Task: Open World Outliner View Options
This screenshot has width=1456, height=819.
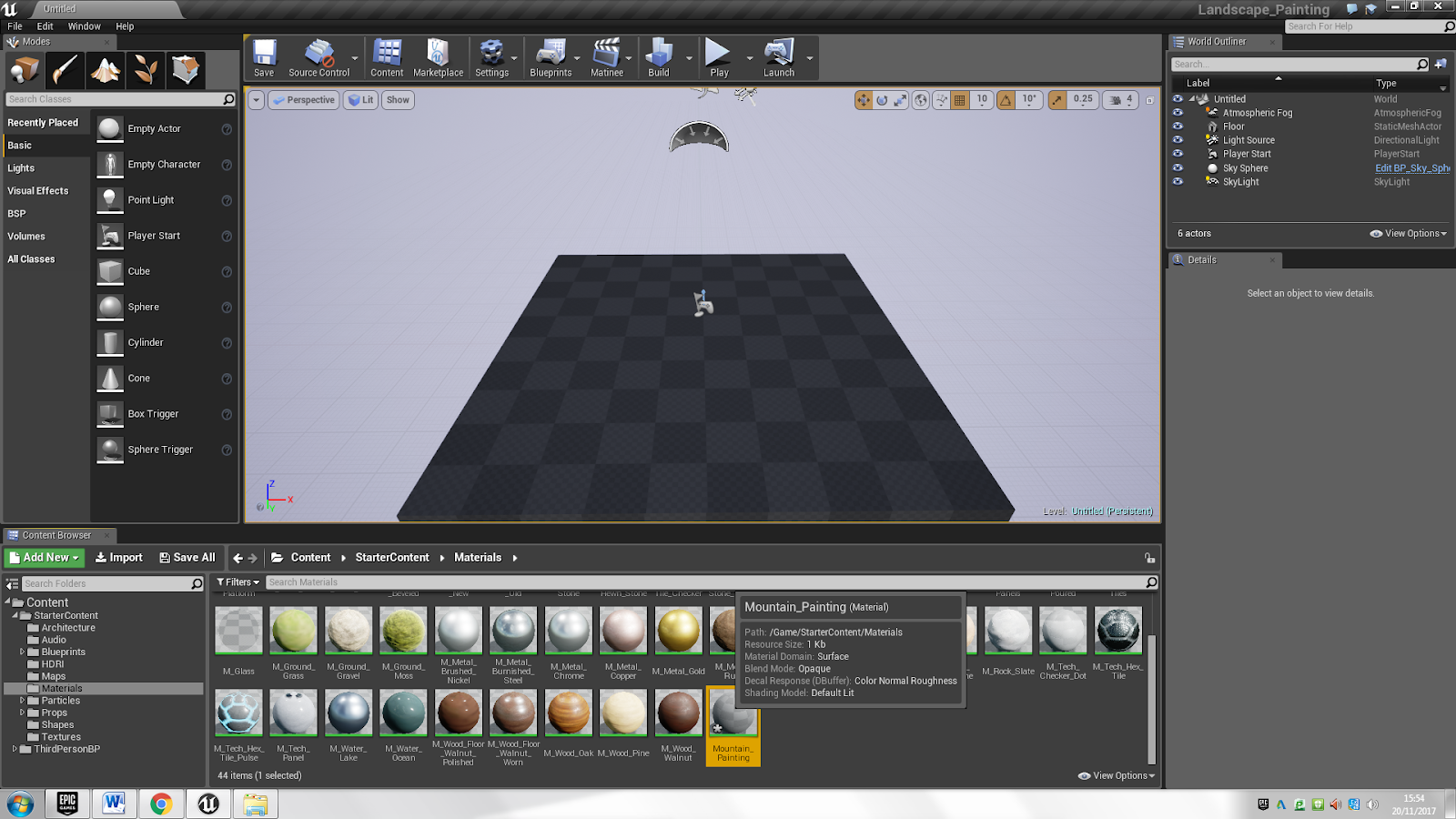Action: pos(1408,234)
